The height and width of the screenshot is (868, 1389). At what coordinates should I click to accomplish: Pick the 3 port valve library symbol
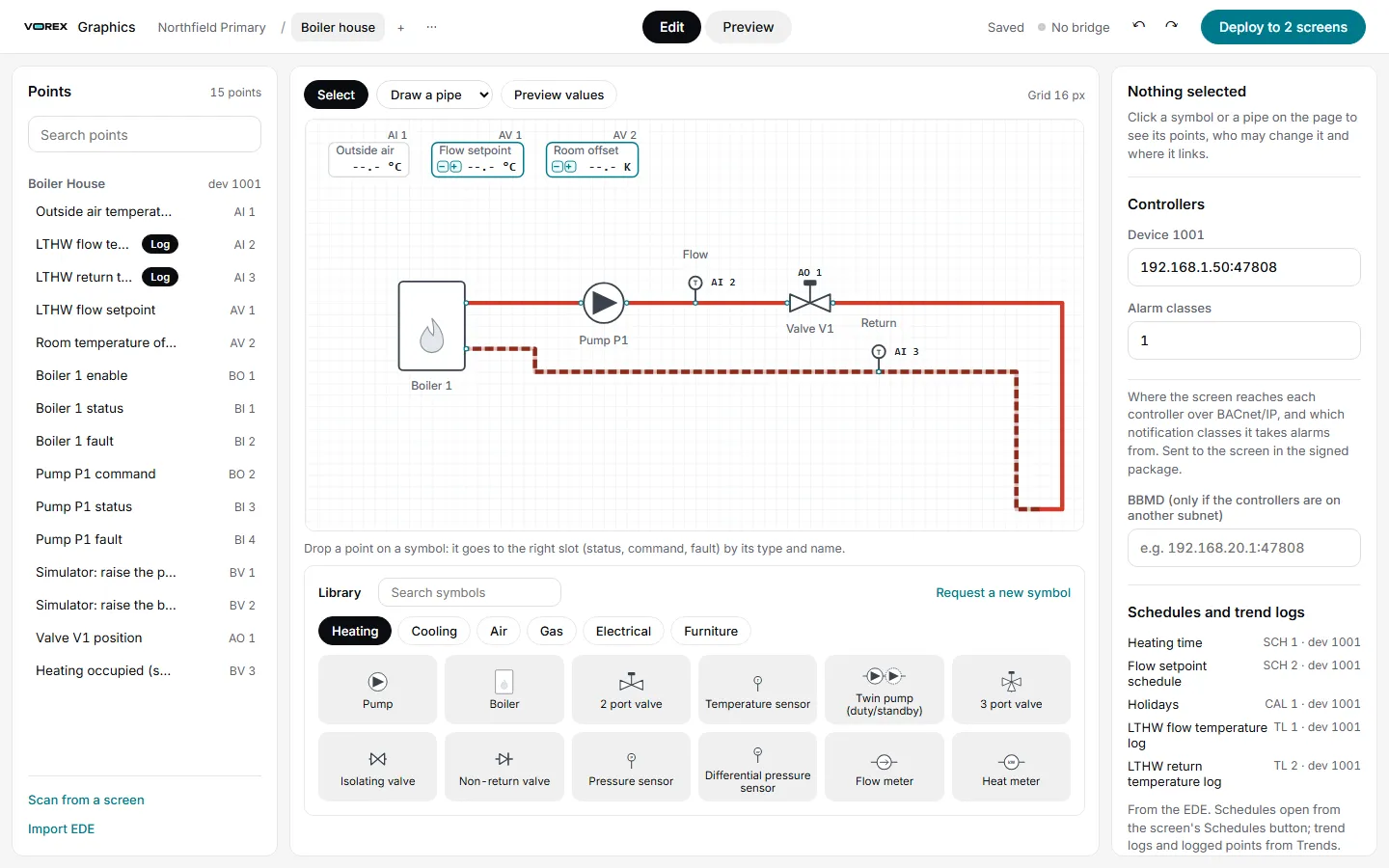tap(1011, 690)
